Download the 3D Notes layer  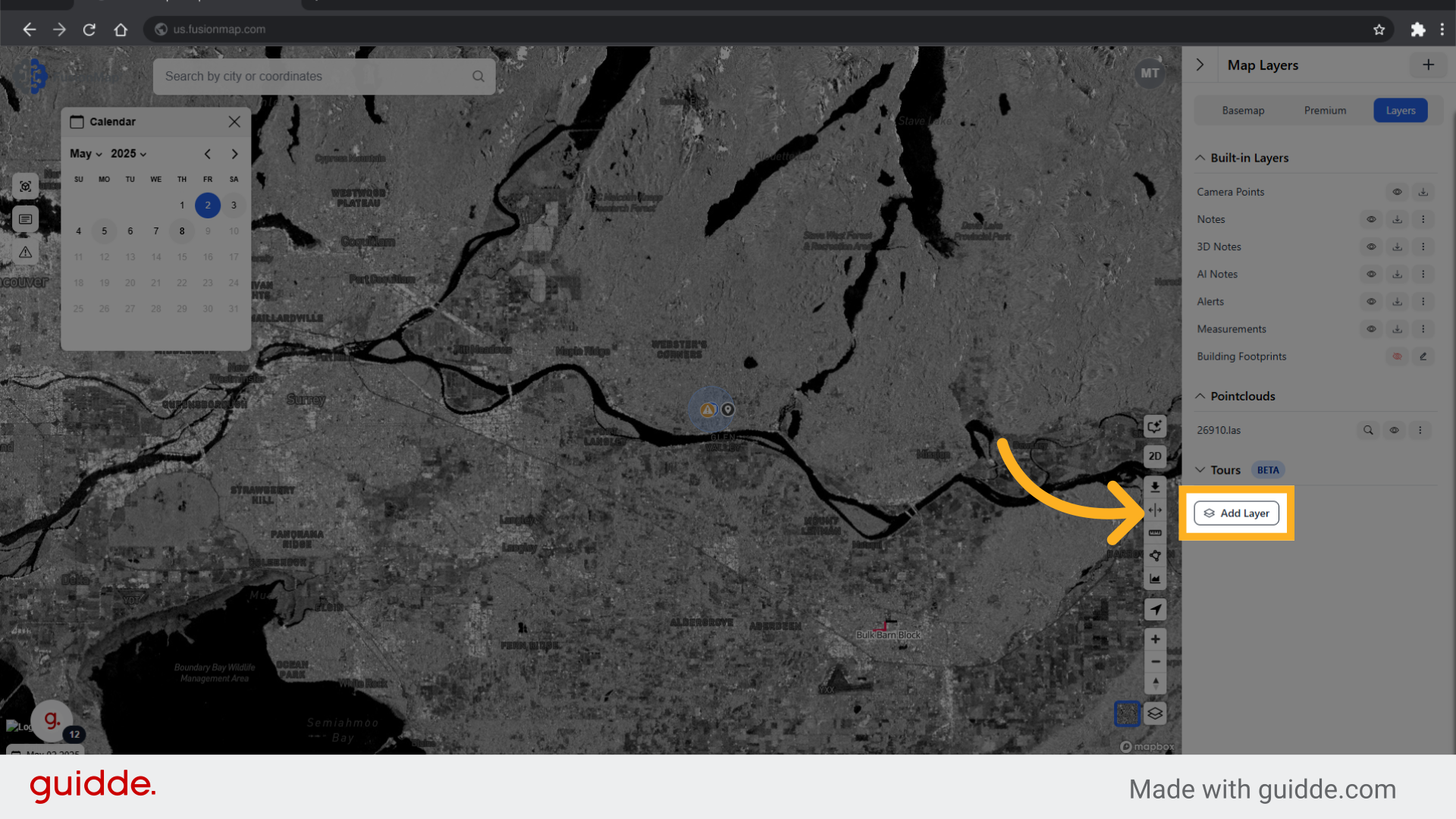click(x=1397, y=246)
